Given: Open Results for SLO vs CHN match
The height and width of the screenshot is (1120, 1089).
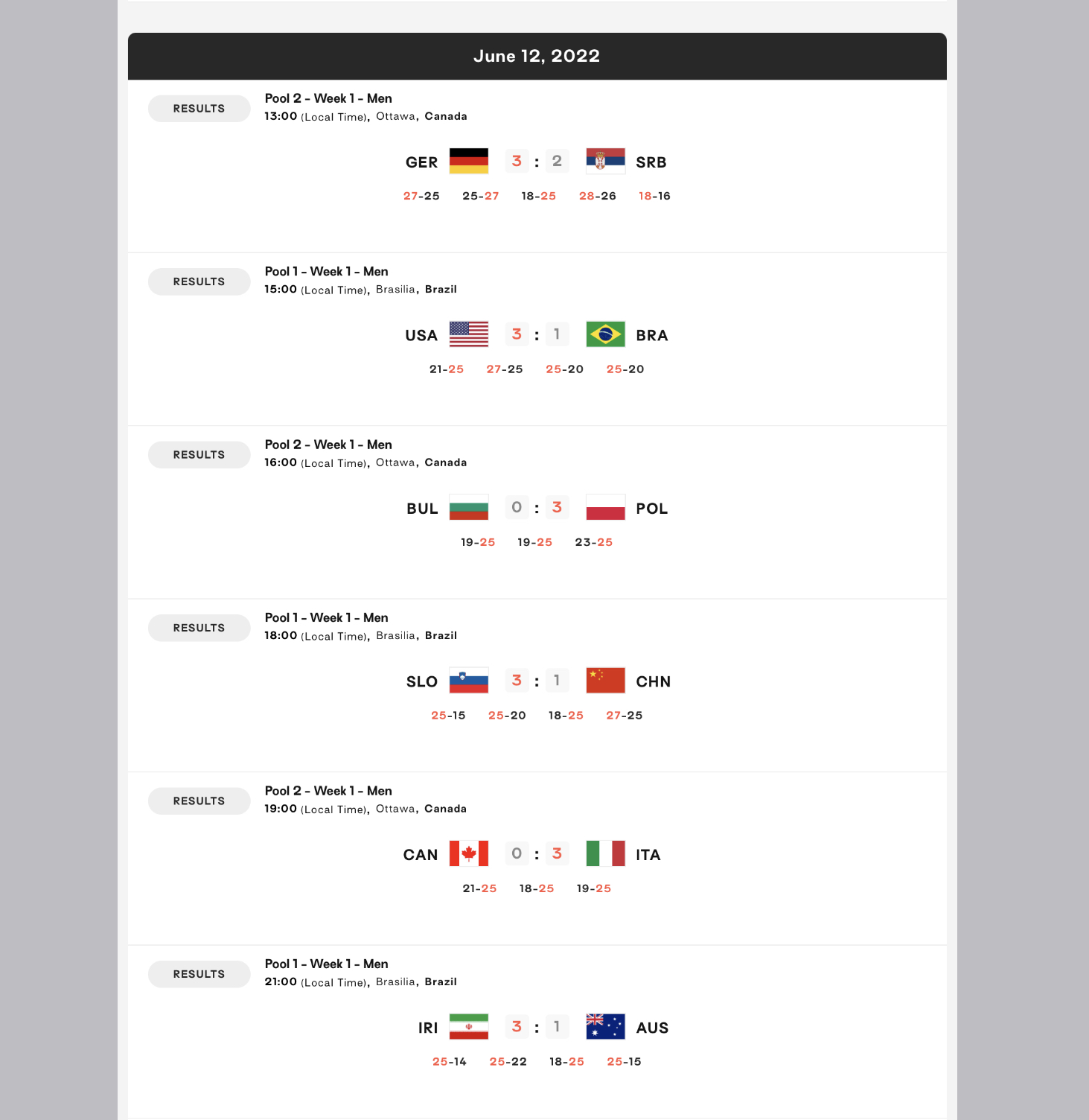Looking at the screenshot, I should click(x=199, y=628).
